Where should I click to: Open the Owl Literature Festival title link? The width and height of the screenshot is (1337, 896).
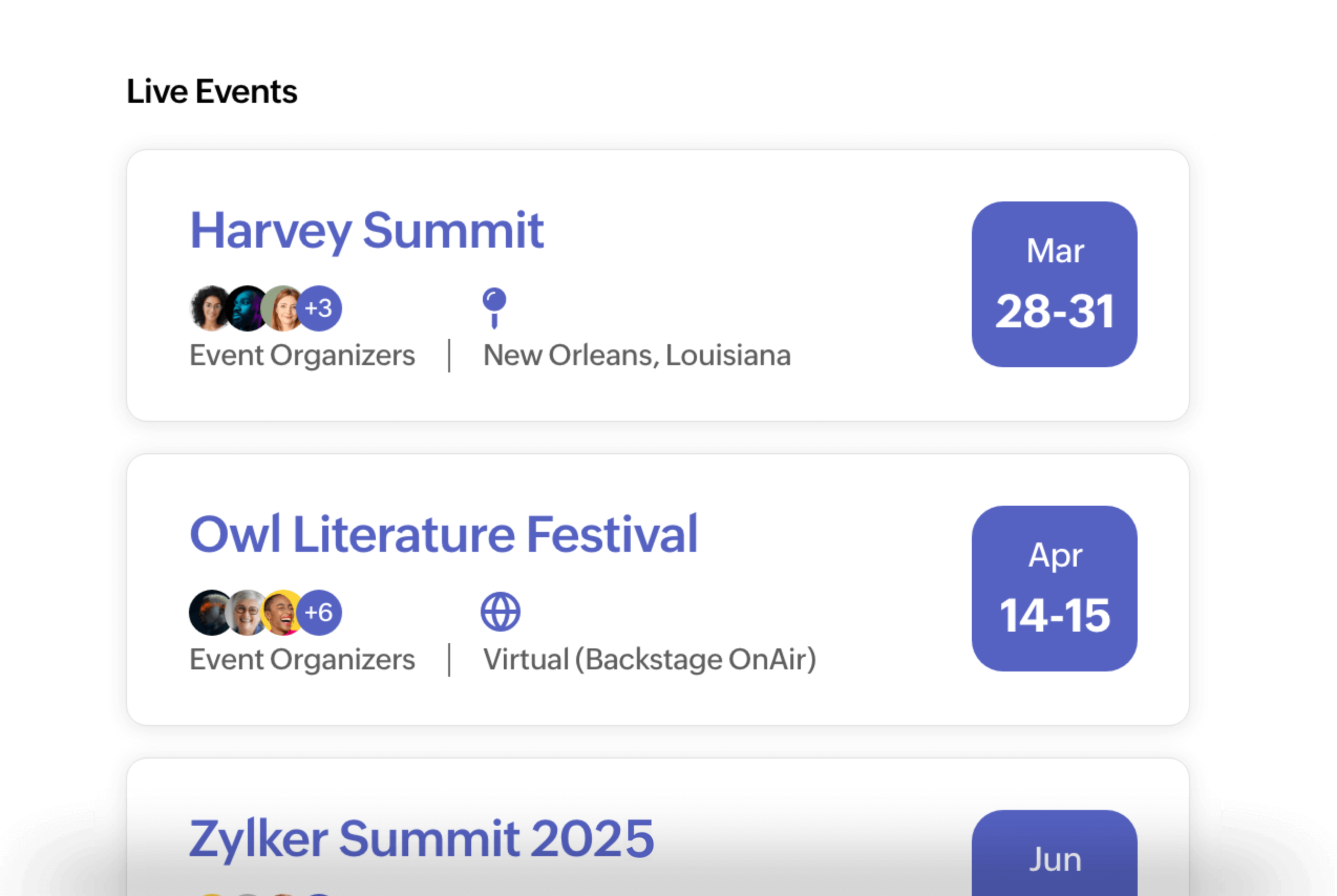[x=443, y=535]
